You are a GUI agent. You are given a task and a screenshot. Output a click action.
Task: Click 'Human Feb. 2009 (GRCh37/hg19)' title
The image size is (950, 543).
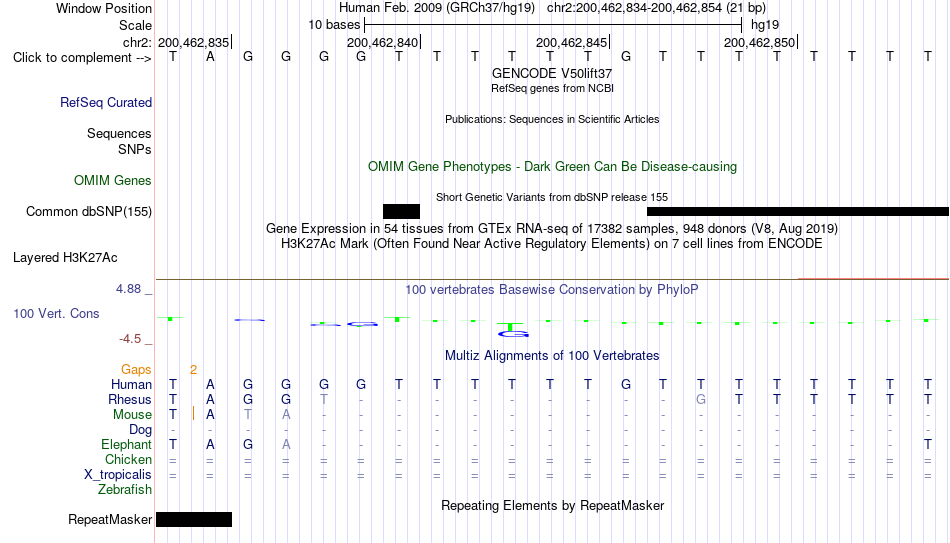tap(437, 8)
